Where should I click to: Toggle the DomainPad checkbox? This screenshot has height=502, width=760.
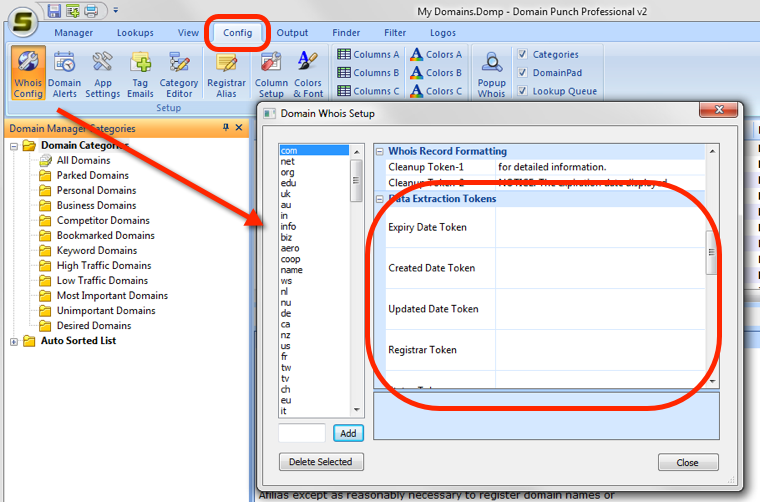[x=522, y=73]
